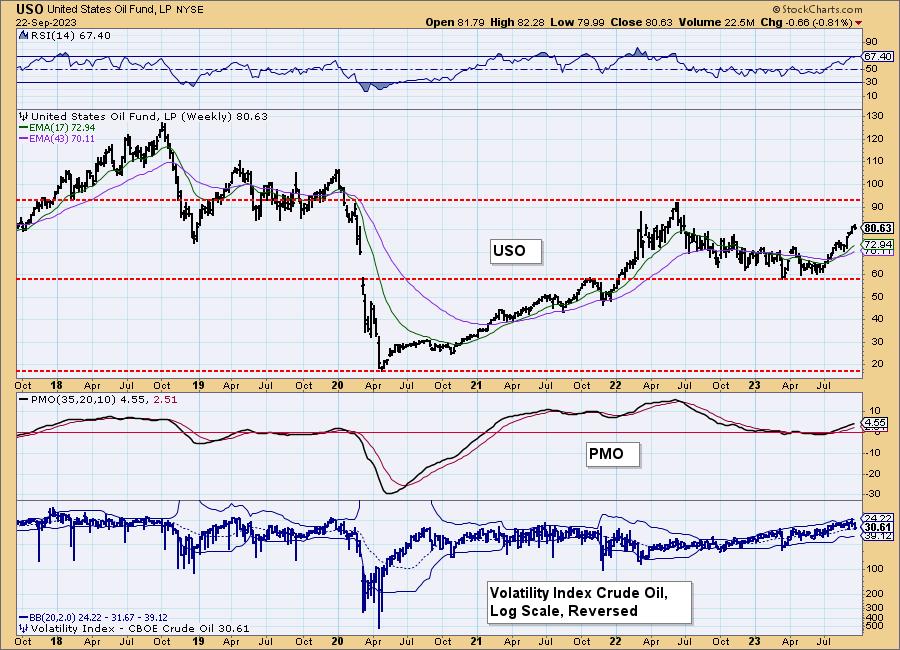Click the 72.94 EMA tag on the price axis
This screenshot has height=650, width=900.
point(878,245)
